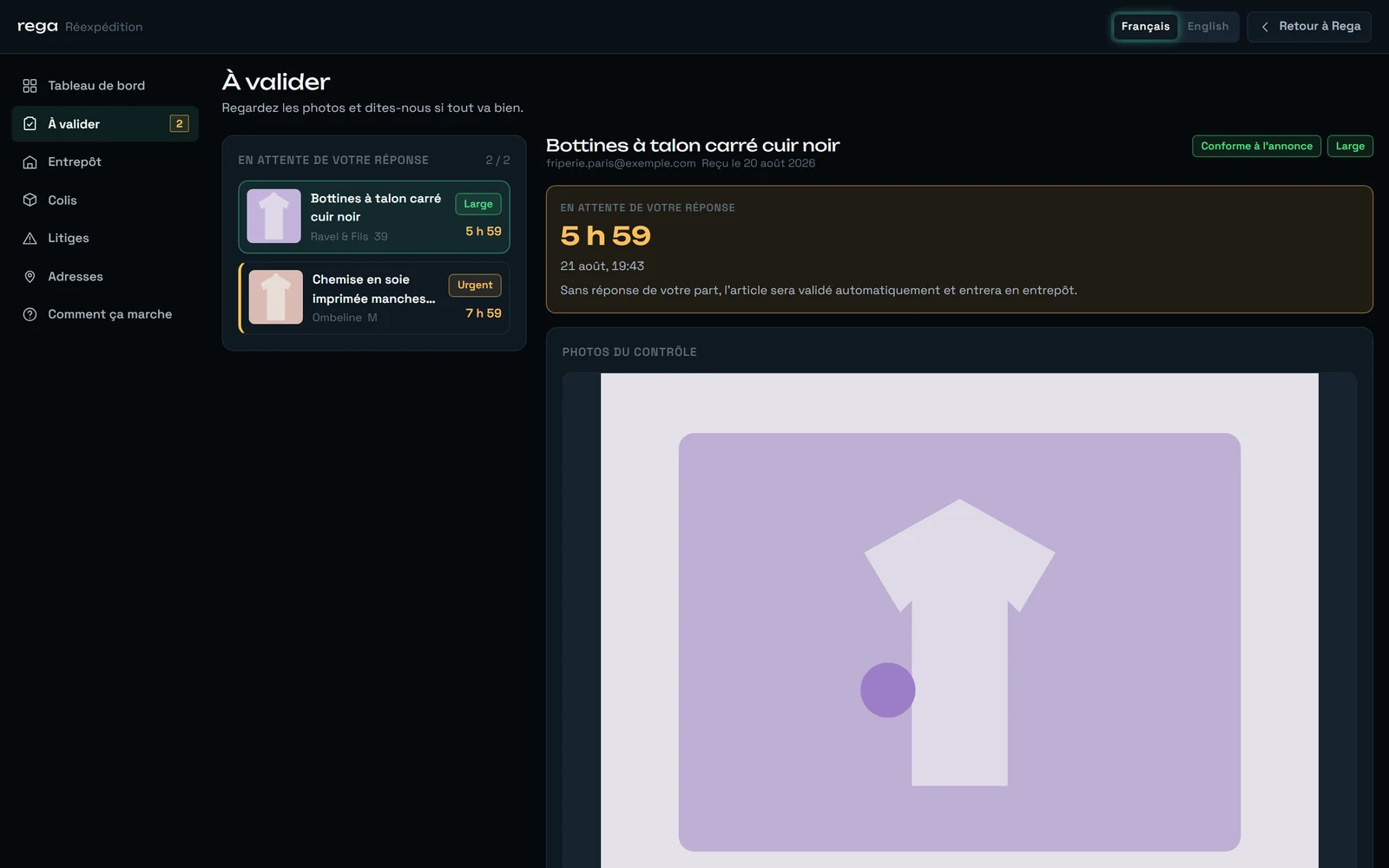Switch language to English

point(1208,27)
